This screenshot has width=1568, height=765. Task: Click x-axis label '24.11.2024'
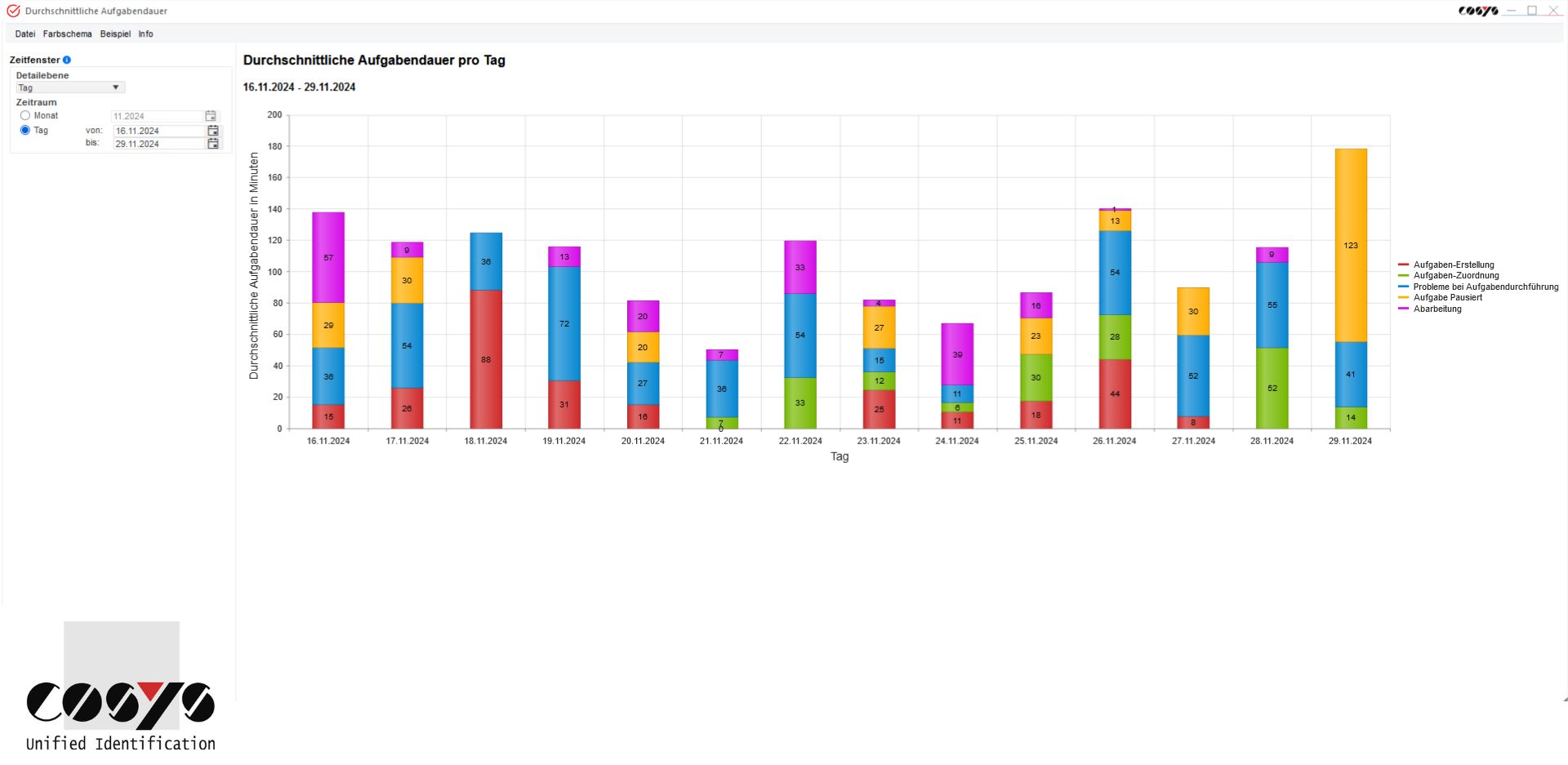pyautogui.click(x=957, y=441)
